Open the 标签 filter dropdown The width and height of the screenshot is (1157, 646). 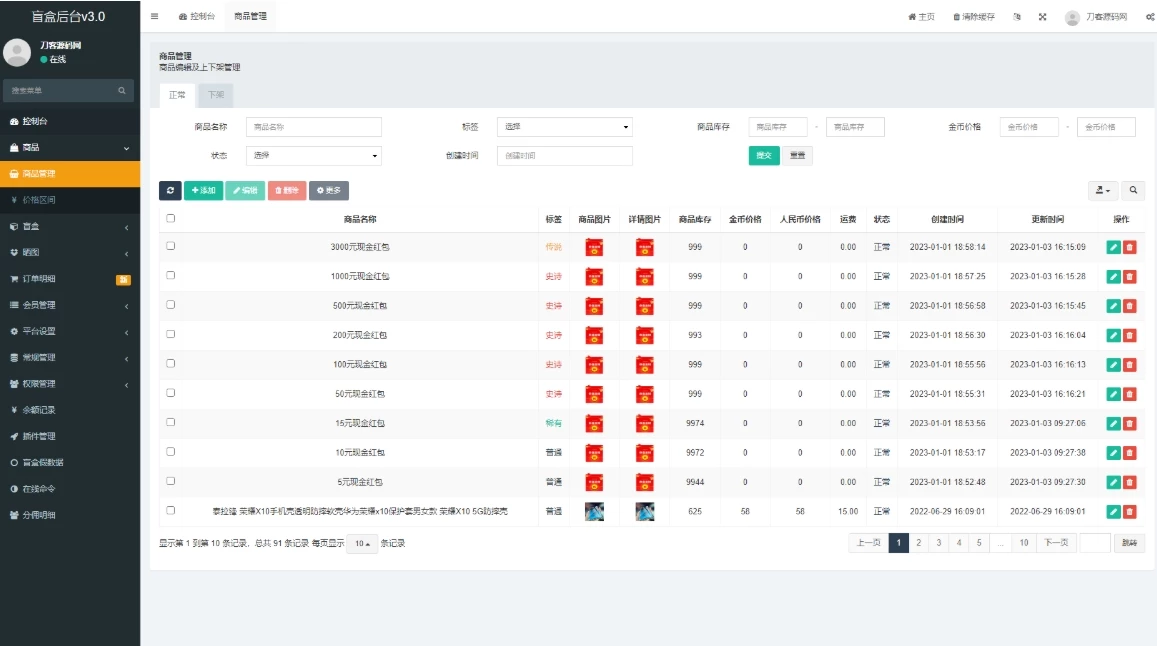[x=565, y=127]
